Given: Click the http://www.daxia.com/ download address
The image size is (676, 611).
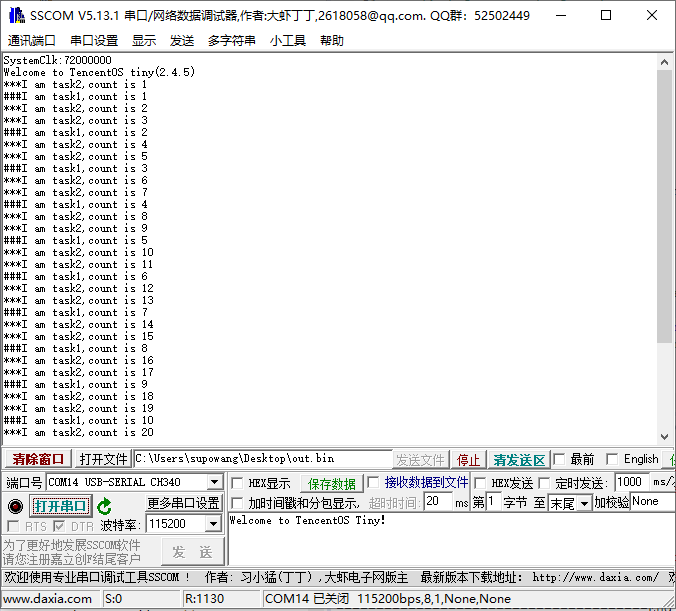Looking at the screenshot, I should click(x=595, y=577).
